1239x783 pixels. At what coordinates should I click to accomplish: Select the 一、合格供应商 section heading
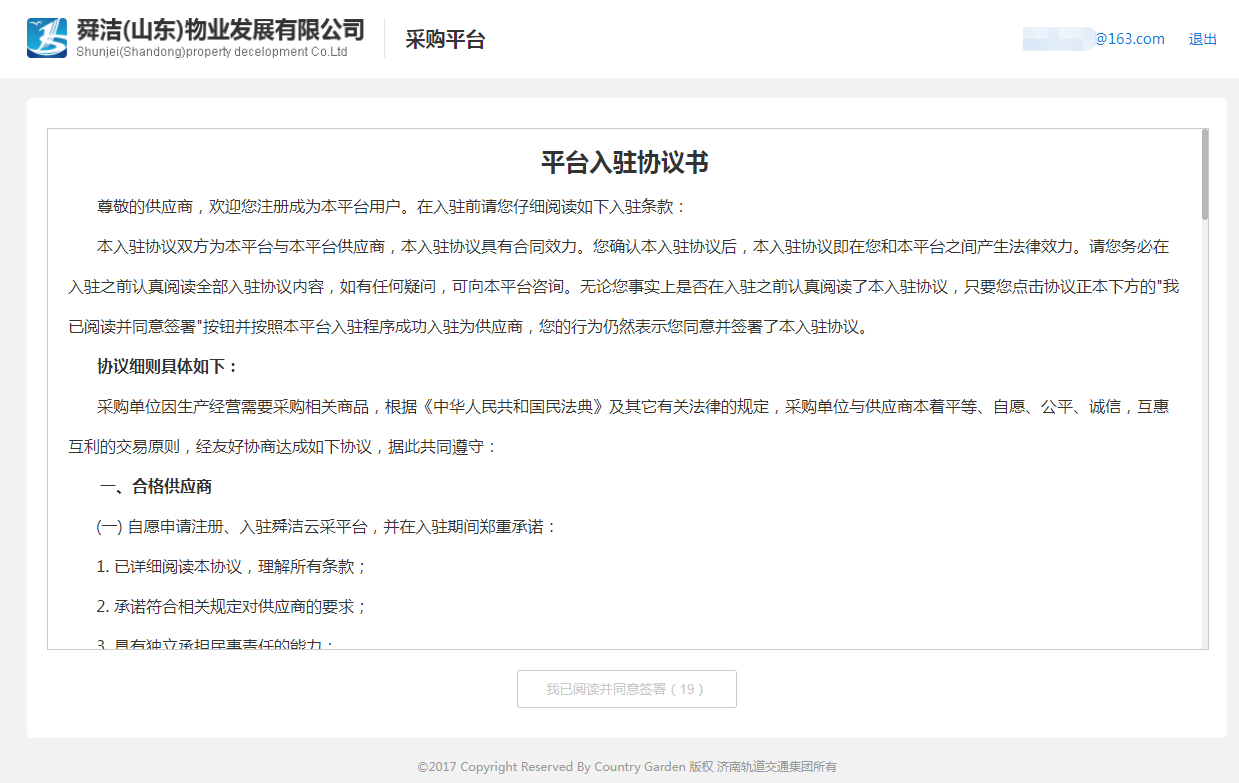click(x=155, y=487)
